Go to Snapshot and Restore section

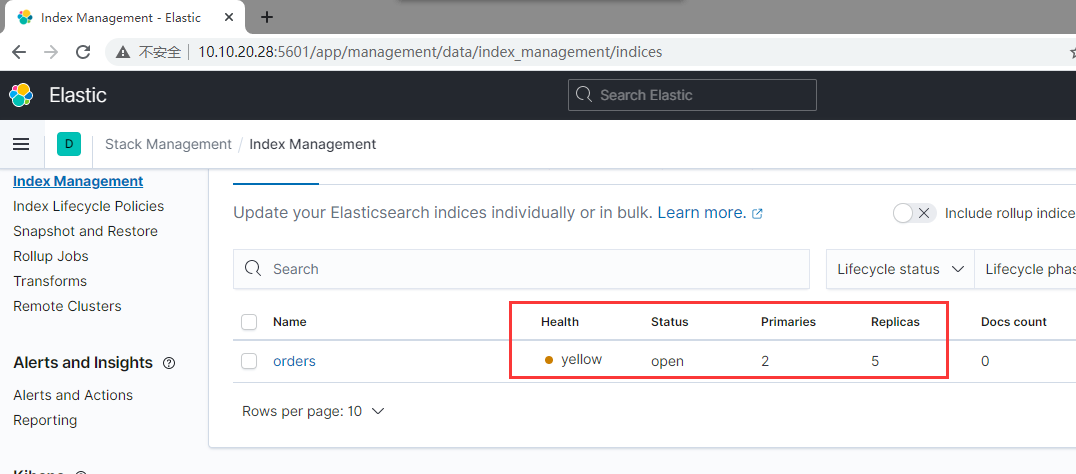(x=85, y=231)
